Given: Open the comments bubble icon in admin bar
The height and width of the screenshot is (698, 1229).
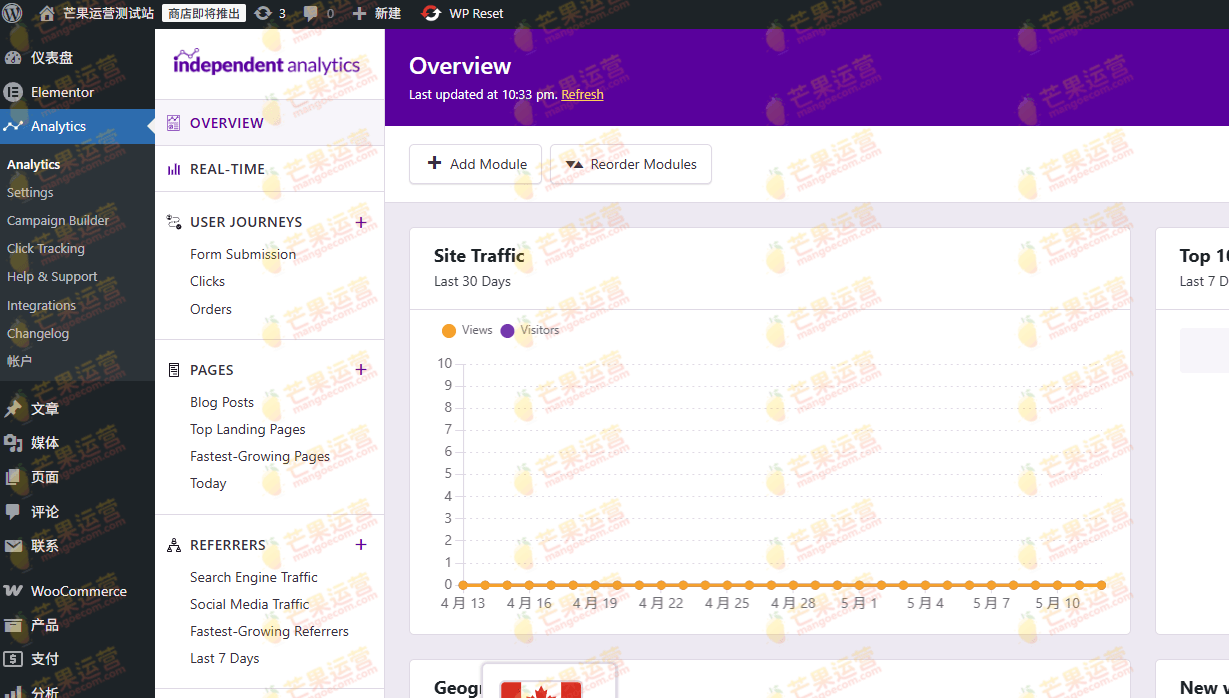Looking at the screenshot, I should (311, 13).
